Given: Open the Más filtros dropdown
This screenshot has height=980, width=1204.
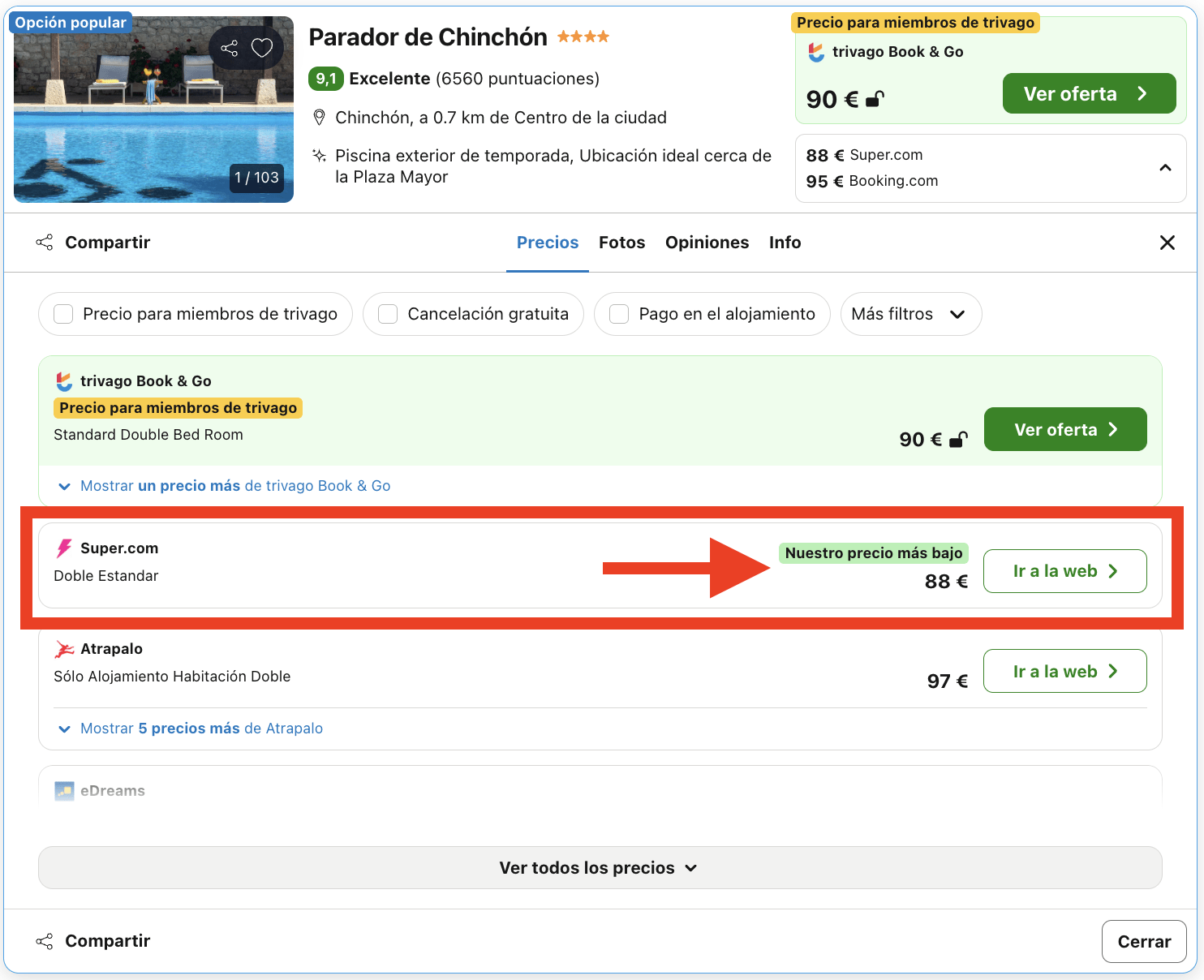Looking at the screenshot, I should pos(910,314).
